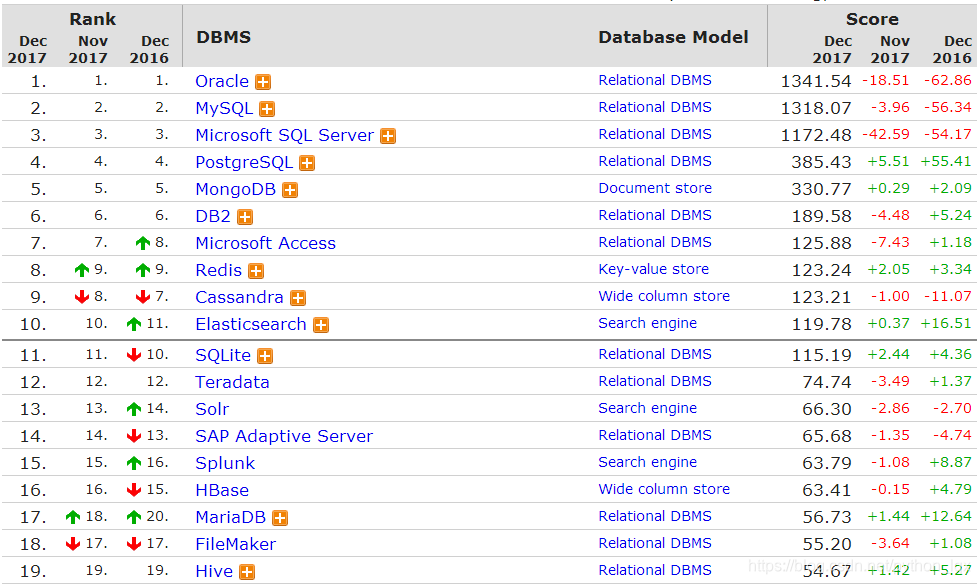
Task: Click the Score column header
Action: pyautogui.click(x=872, y=19)
